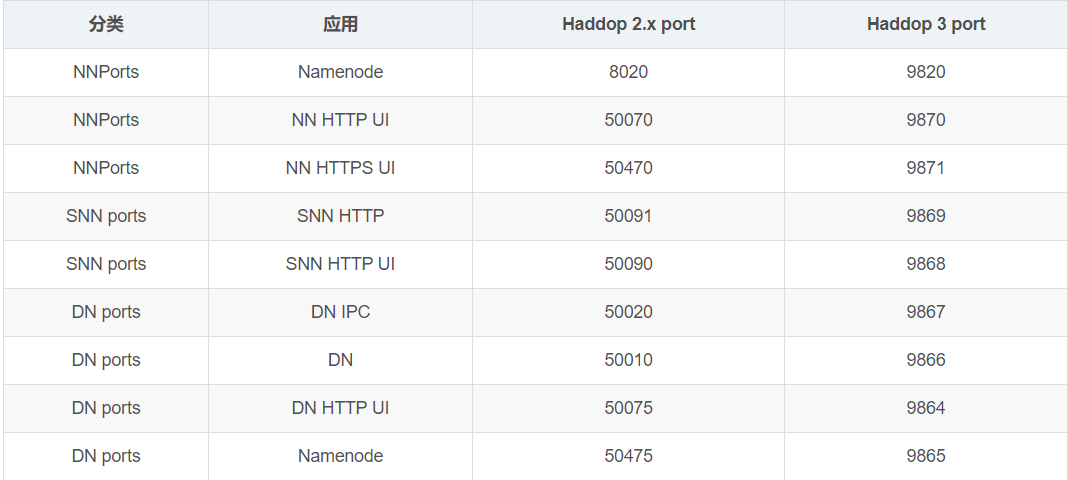Click port value 8020

(x=629, y=72)
